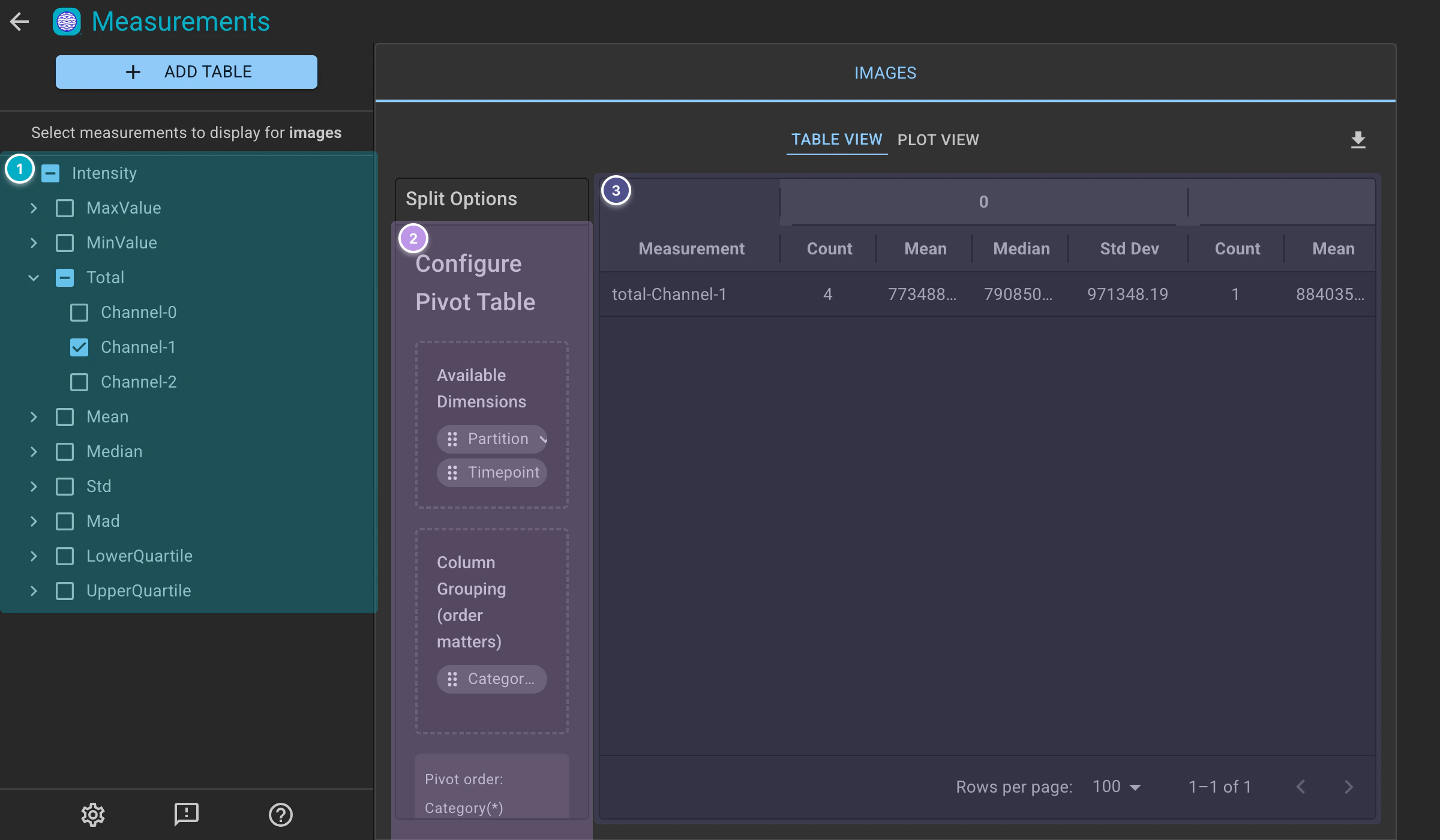The width and height of the screenshot is (1440, 840).
Task: Toggle the Intensity checkbox
Action: [x=50, y=173]
